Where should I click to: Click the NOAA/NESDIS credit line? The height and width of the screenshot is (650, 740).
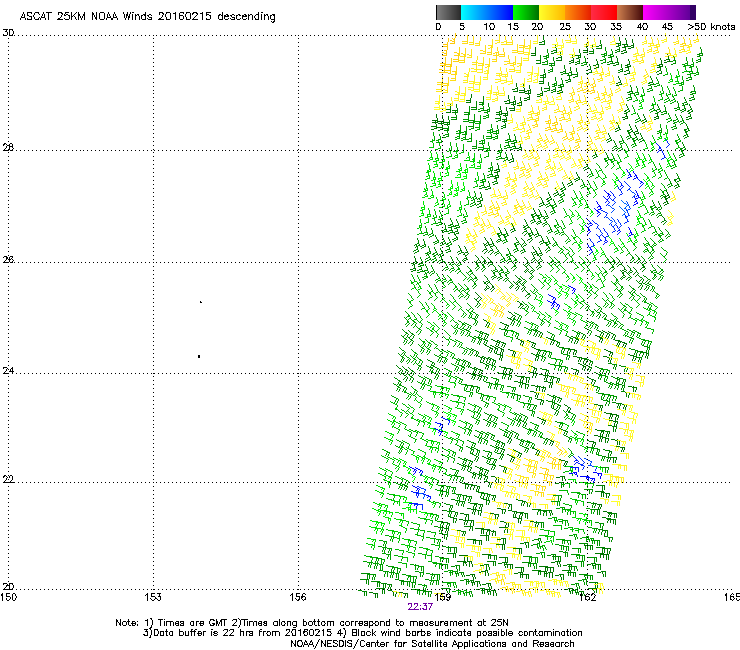click(432, 644)
